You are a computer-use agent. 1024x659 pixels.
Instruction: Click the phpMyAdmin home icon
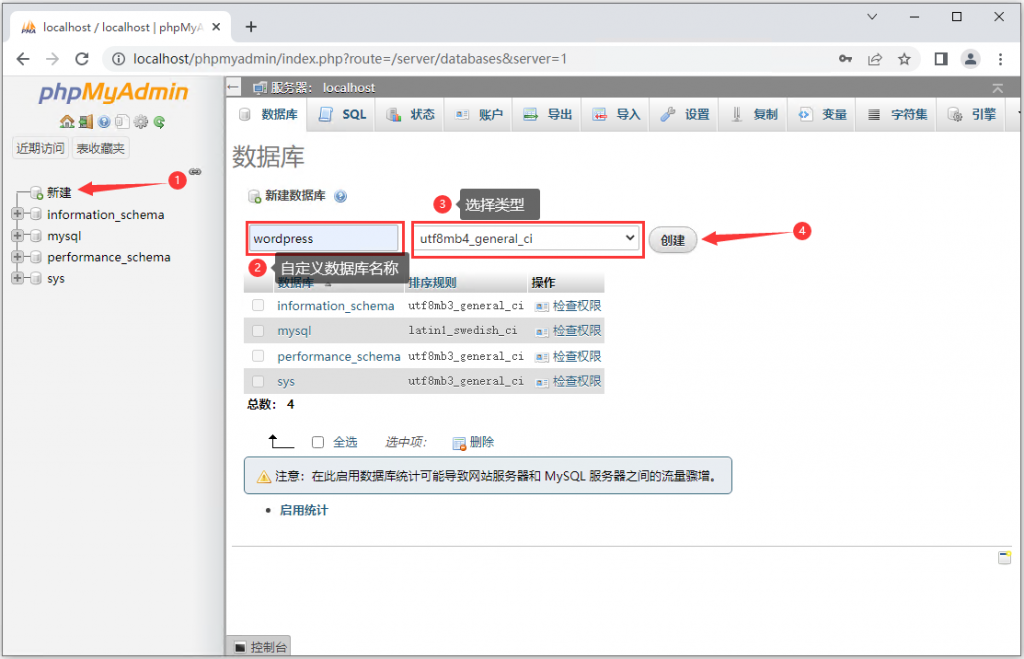[x=66, y=122]
